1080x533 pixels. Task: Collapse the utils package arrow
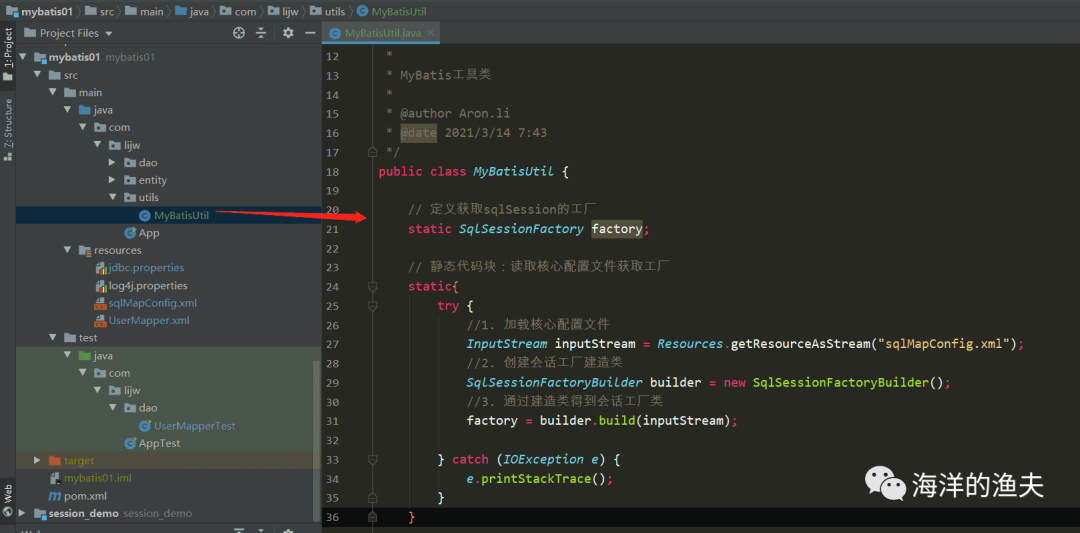pos(113,198)
